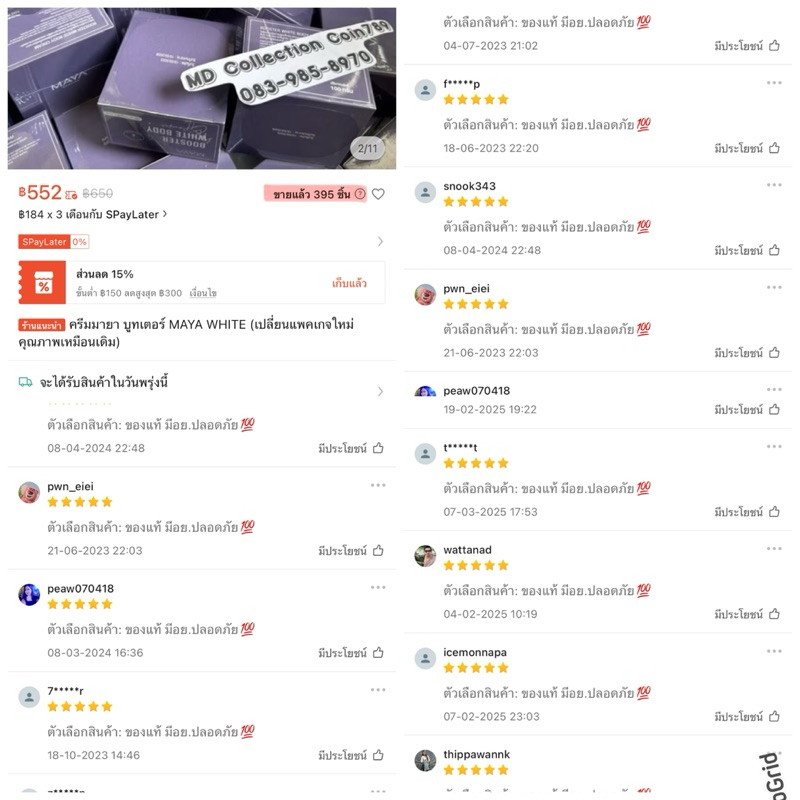Image resolution: width=800 pixels, height=800 pixels.
Task: Mark wattanad's review as helpful
Action: 774,614
